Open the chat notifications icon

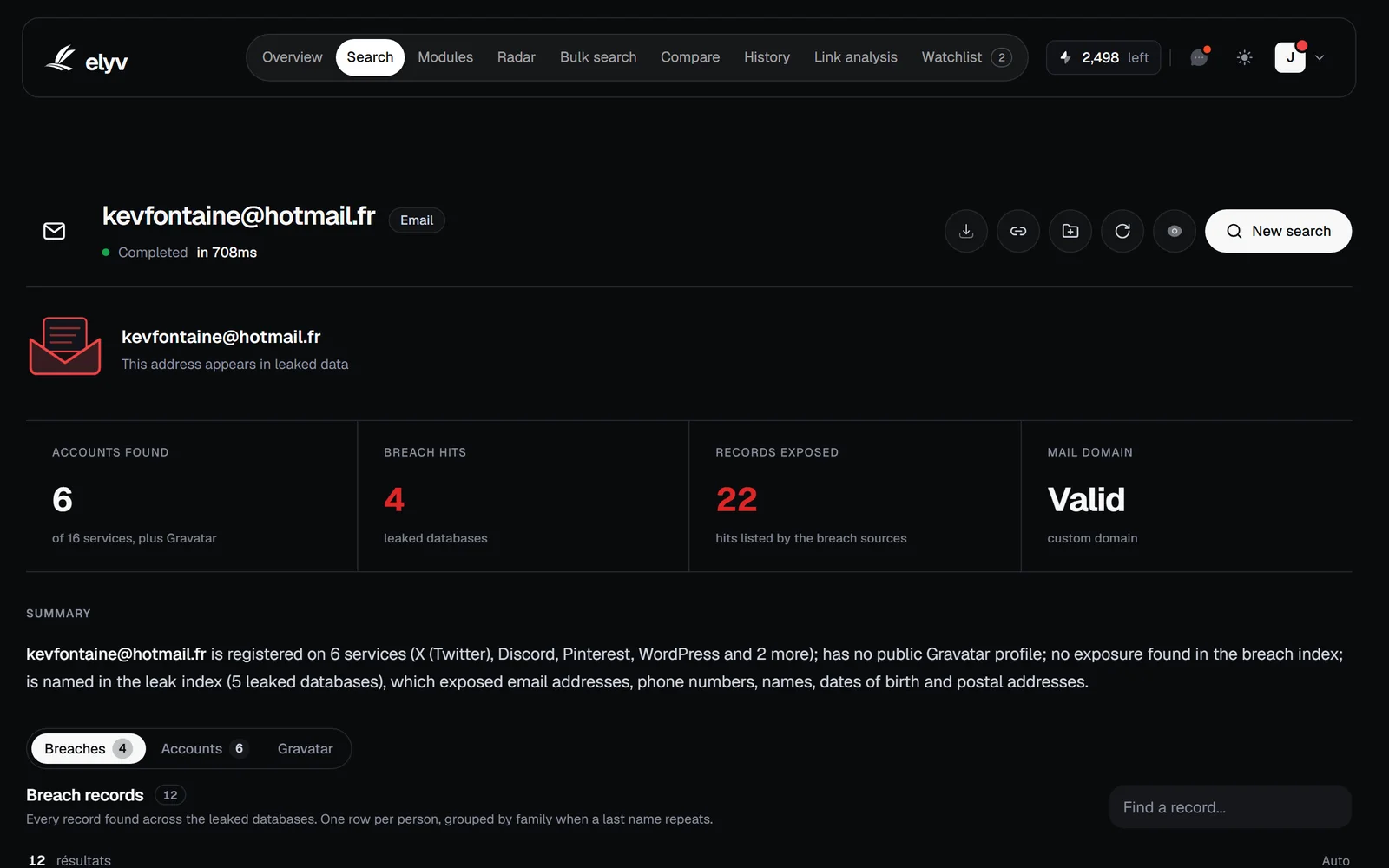(1199, 57)
